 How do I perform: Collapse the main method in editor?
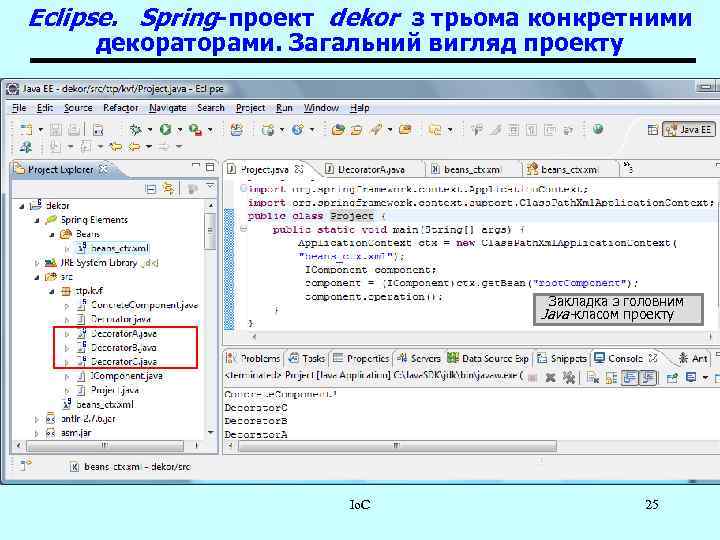coord(244,229)
